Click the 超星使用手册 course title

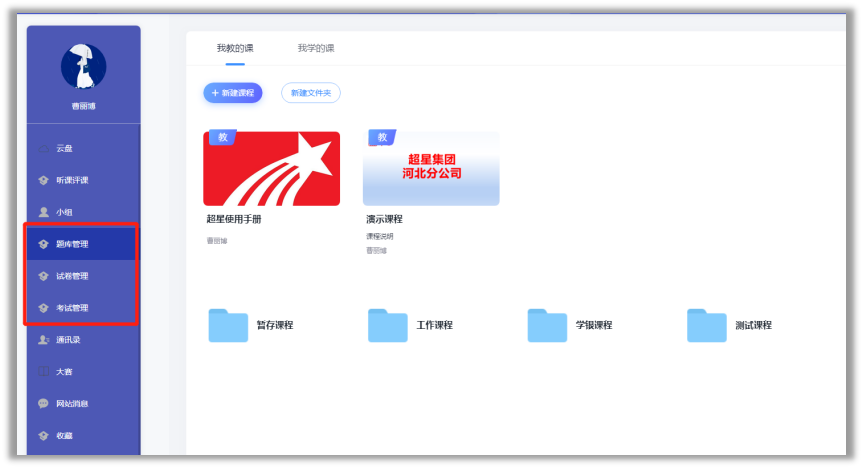(x=234, y=219)
